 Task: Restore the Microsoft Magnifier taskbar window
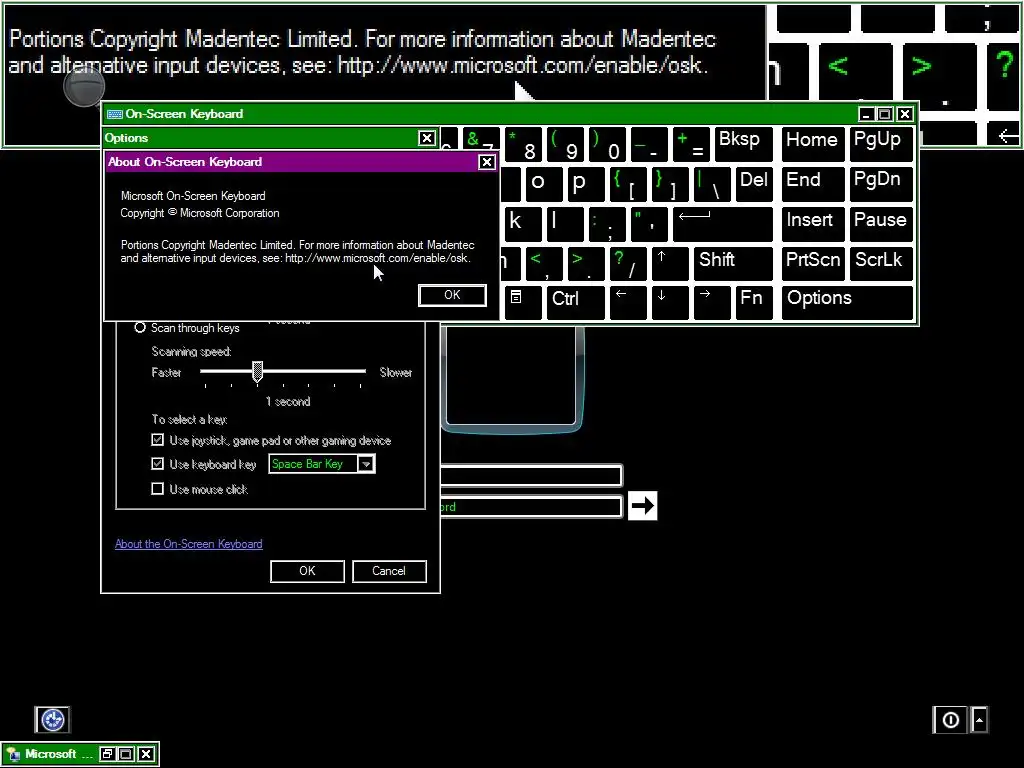107,754
